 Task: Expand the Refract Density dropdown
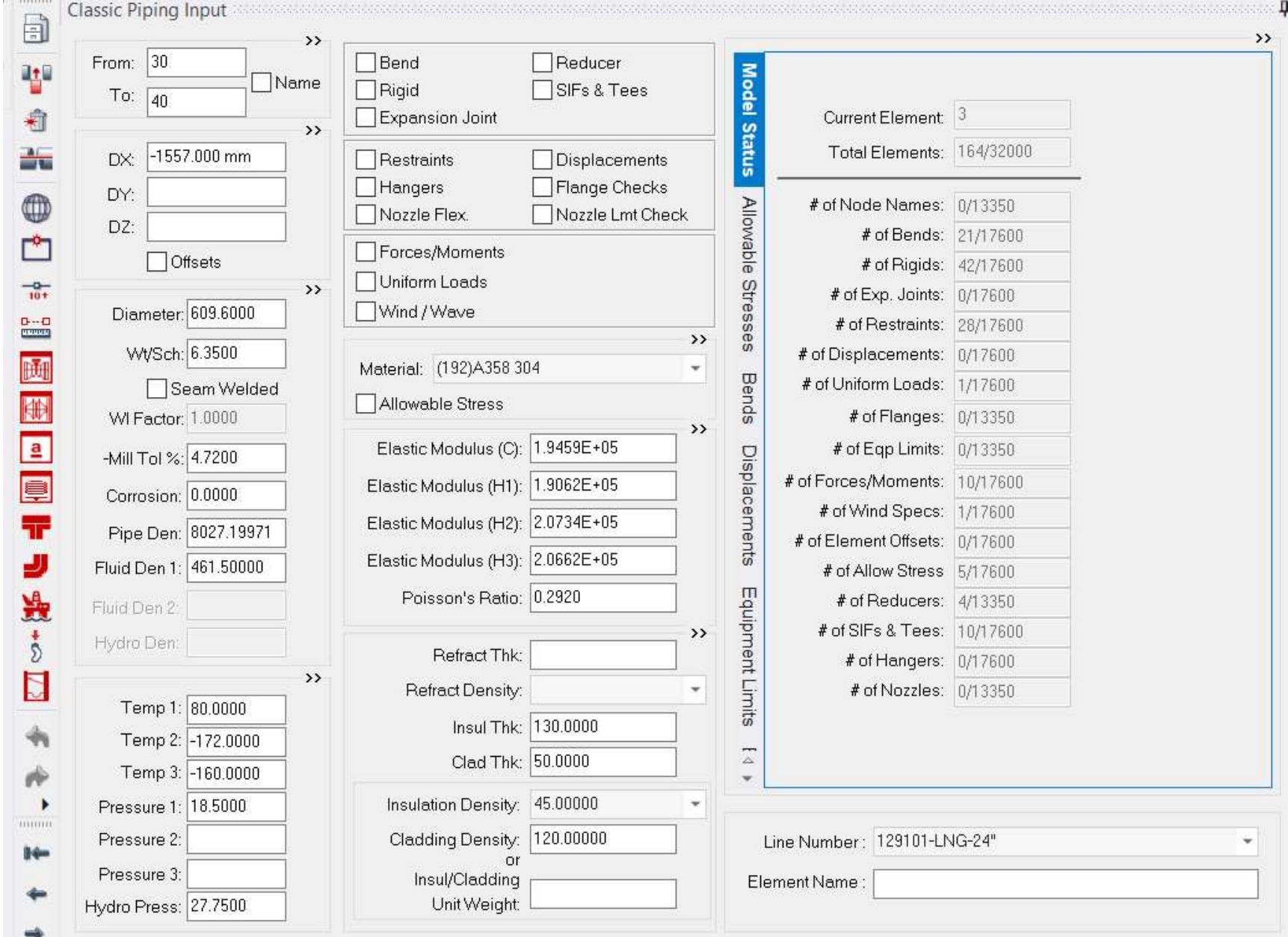click(x=695, y=690)
